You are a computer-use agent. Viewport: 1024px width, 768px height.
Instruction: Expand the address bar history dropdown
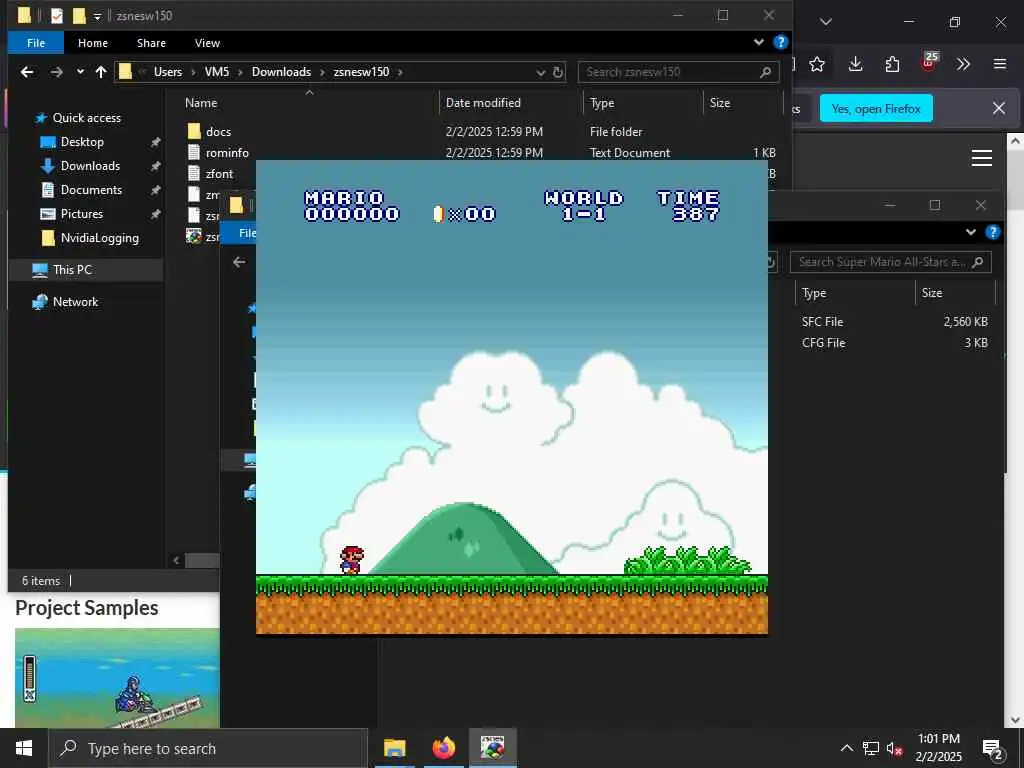tap(541, 72)
